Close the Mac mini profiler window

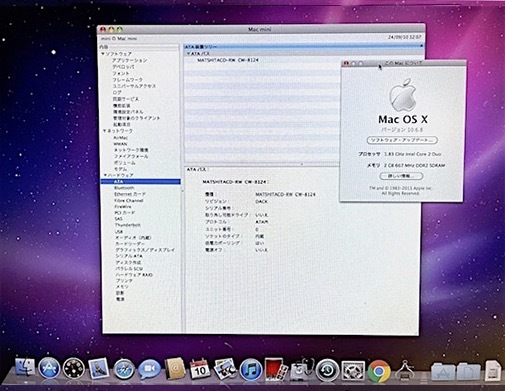coord(103,30)
